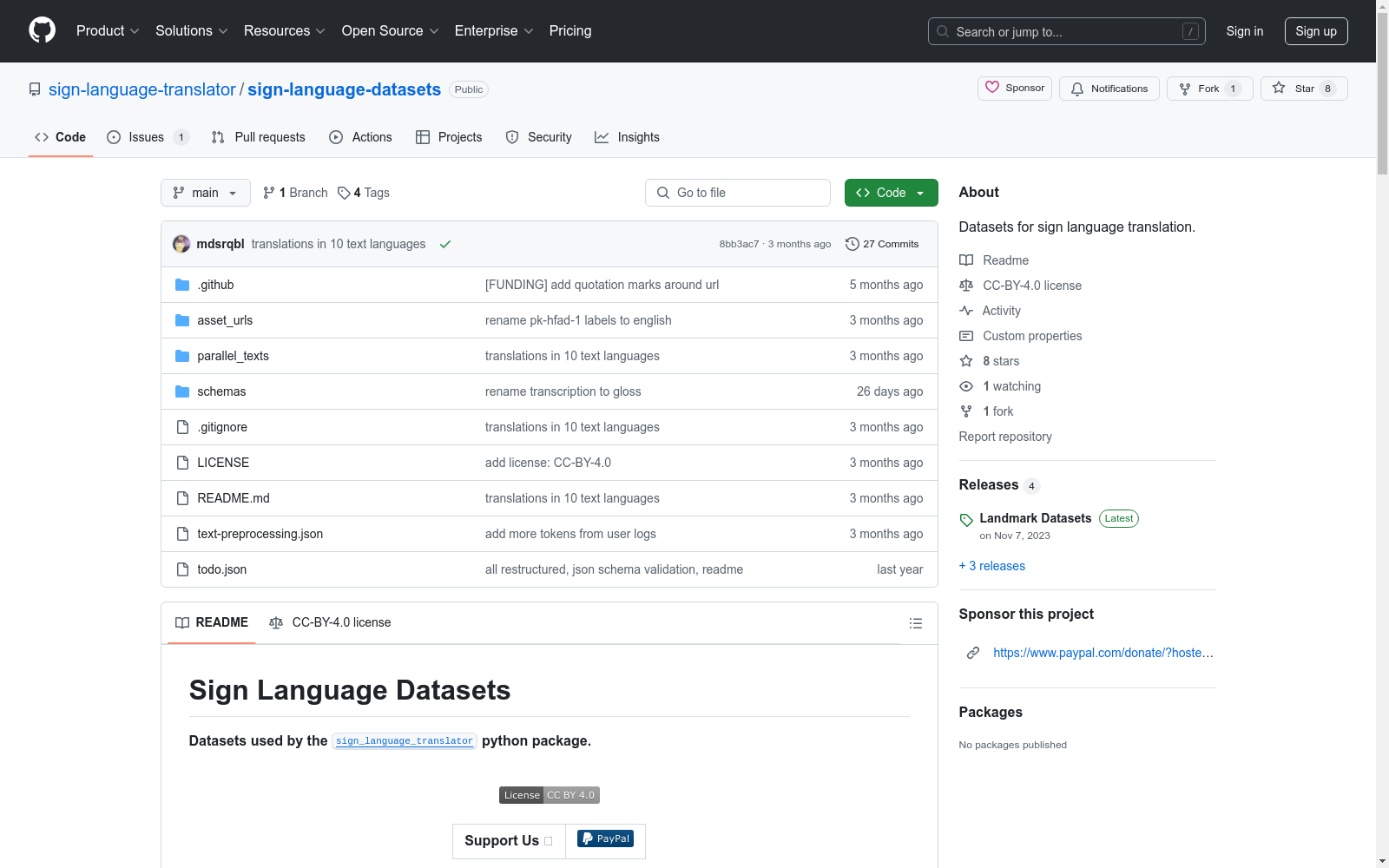The image size is (1389, 868).
Task: Click the CC-BY-4.0 license scales icon
Action: tap(966, 285)
